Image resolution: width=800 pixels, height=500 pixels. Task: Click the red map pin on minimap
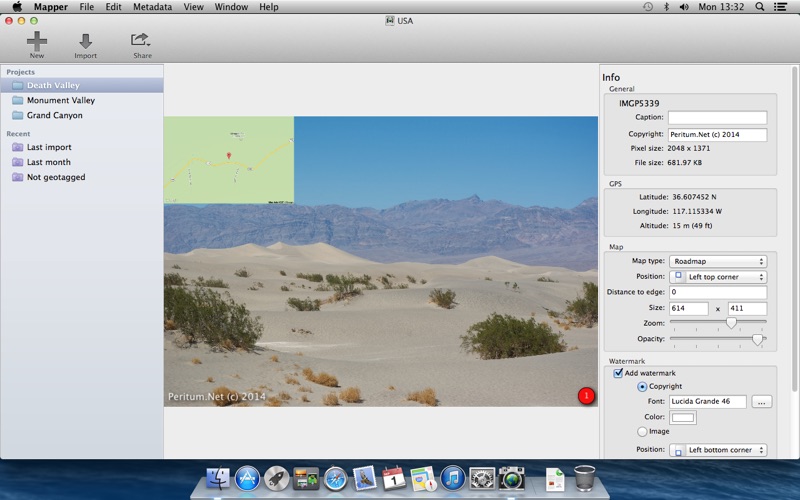point(229,156)
